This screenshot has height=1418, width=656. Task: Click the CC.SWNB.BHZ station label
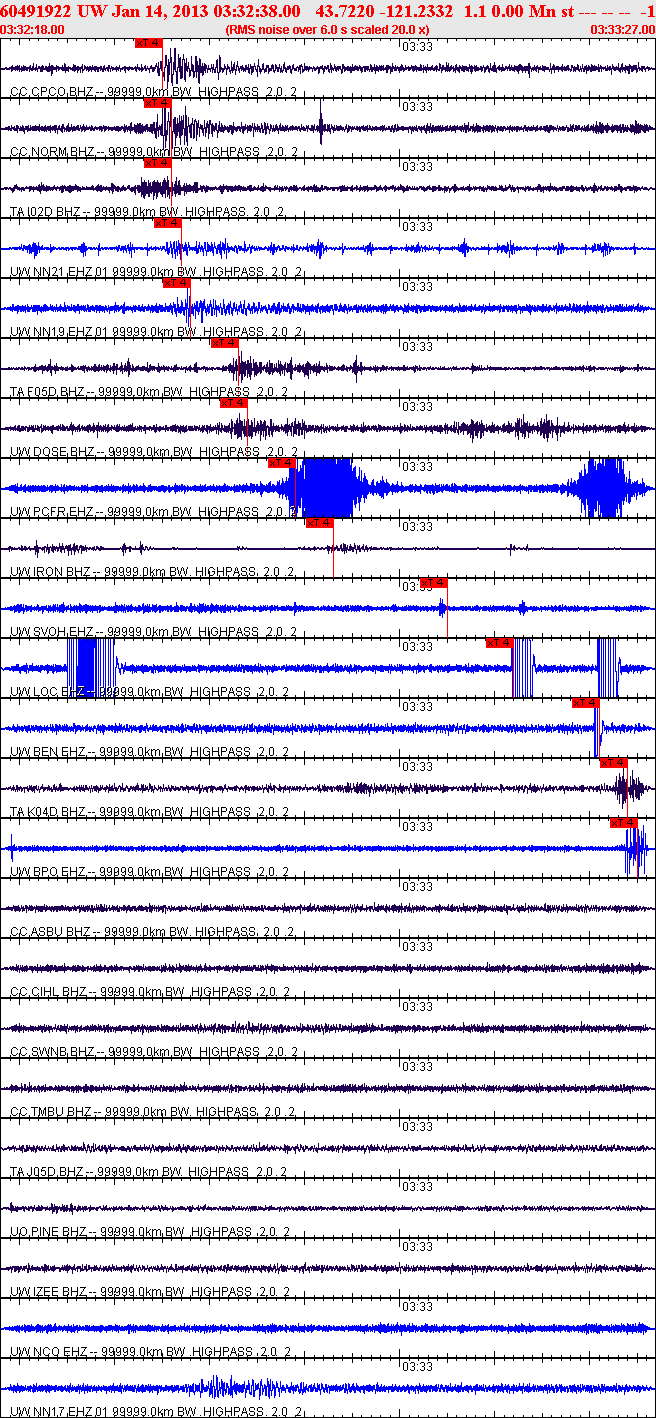pos(53,1052)
